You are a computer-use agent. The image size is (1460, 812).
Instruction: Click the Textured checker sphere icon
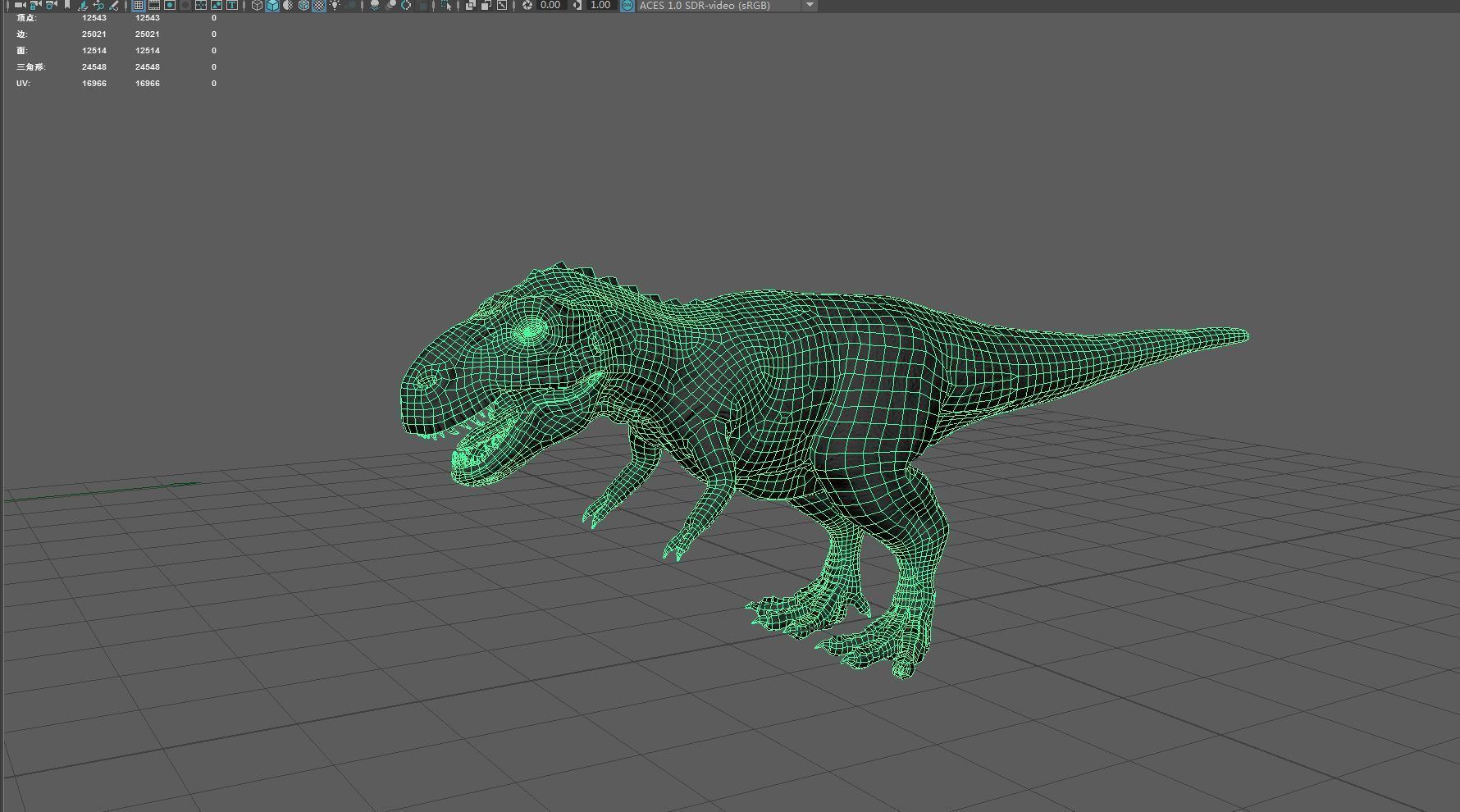[x=319, y=5]
